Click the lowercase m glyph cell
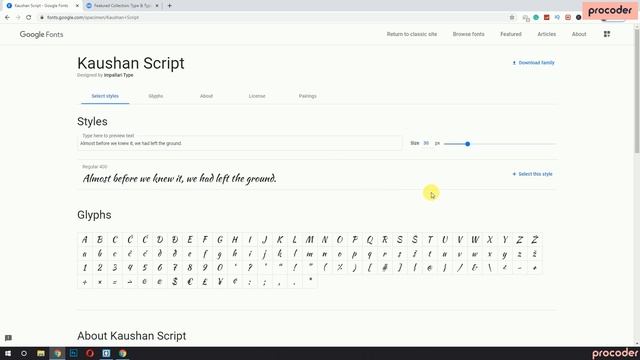 310,254
